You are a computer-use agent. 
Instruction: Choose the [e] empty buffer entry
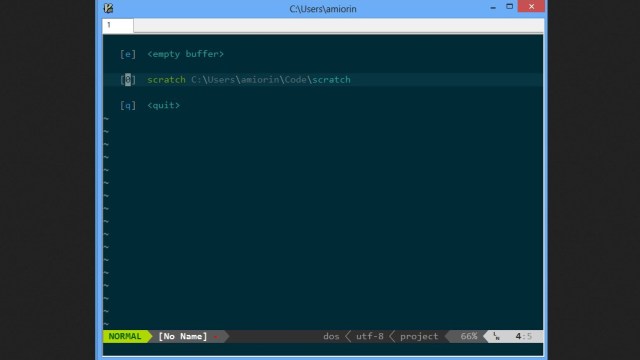pyautogui.click(x=172, y=54)
